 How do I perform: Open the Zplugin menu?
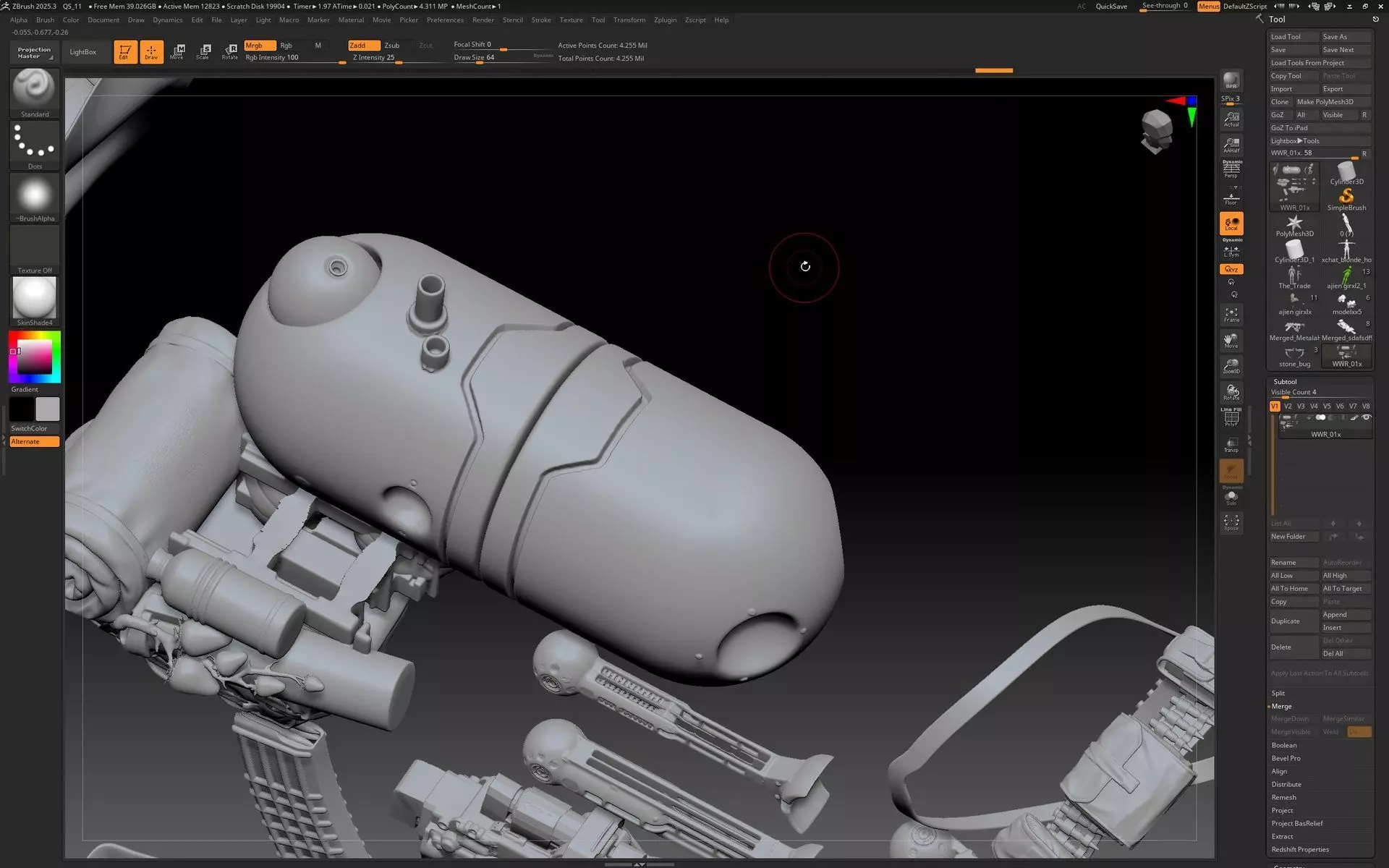point(665,20)
